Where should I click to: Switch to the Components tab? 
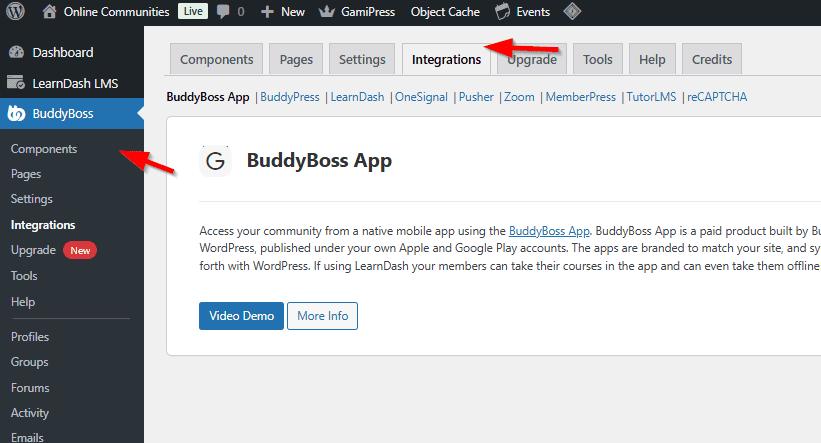[x=217, y=59]
